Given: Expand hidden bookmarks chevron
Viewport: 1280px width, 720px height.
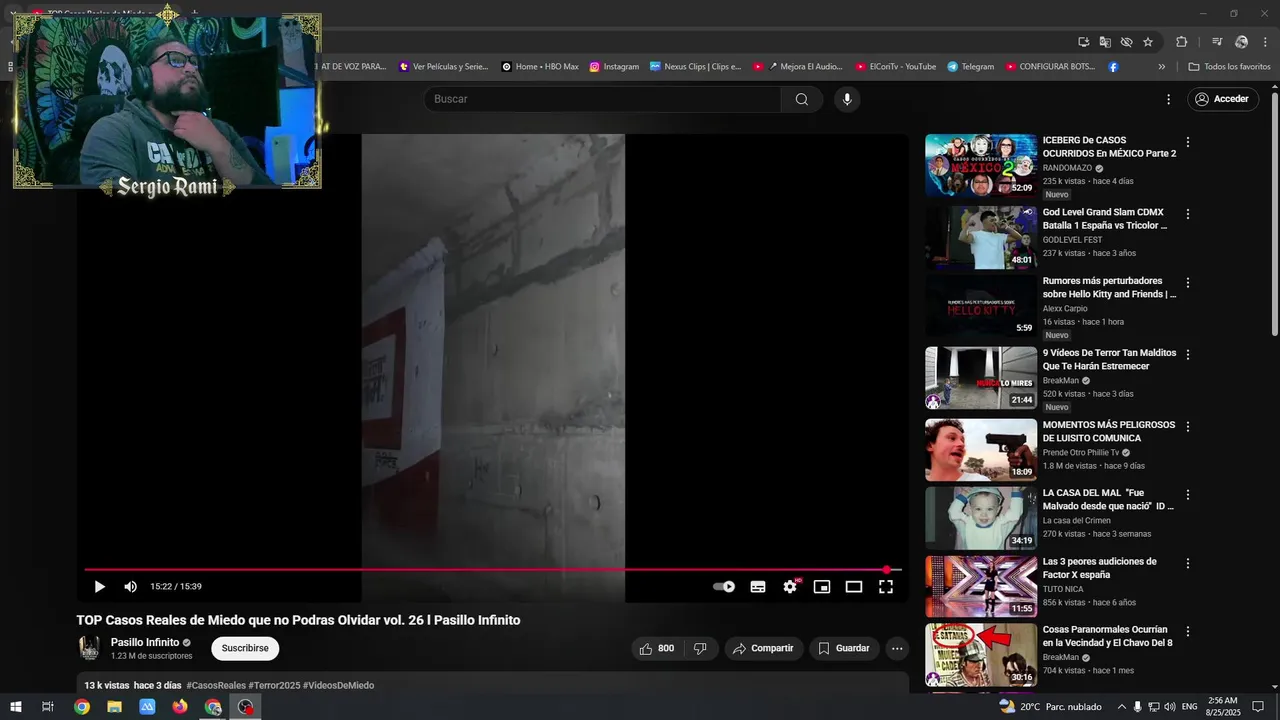Looking at the screenshot, I should pos(1161,67).
